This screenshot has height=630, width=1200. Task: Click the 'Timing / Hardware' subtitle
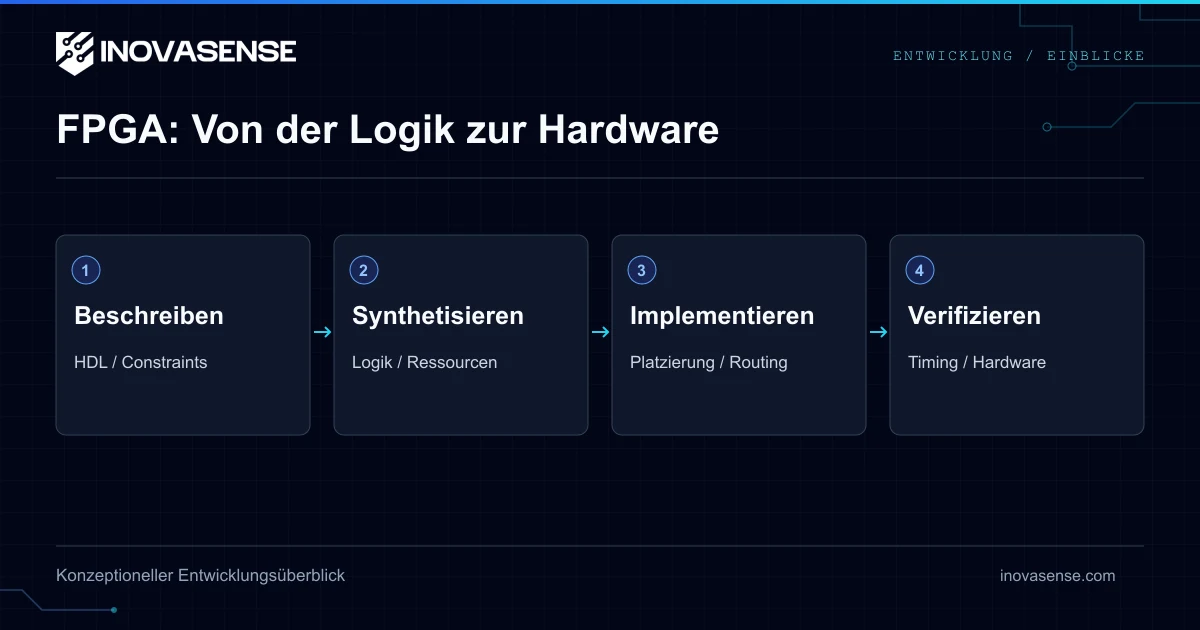coord(977,362)
